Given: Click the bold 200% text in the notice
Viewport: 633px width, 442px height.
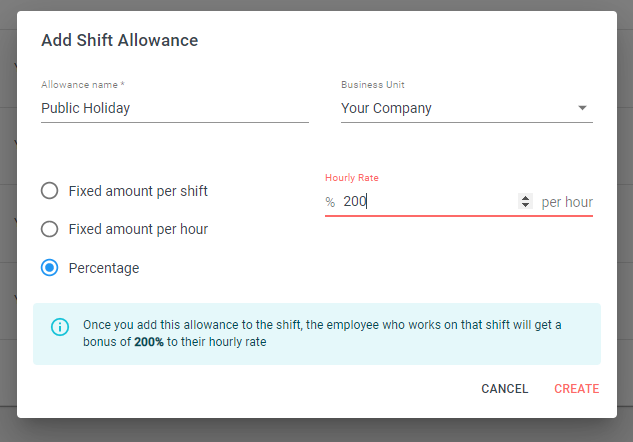Looking at the screenshot, I should click(x=149, y=342).
